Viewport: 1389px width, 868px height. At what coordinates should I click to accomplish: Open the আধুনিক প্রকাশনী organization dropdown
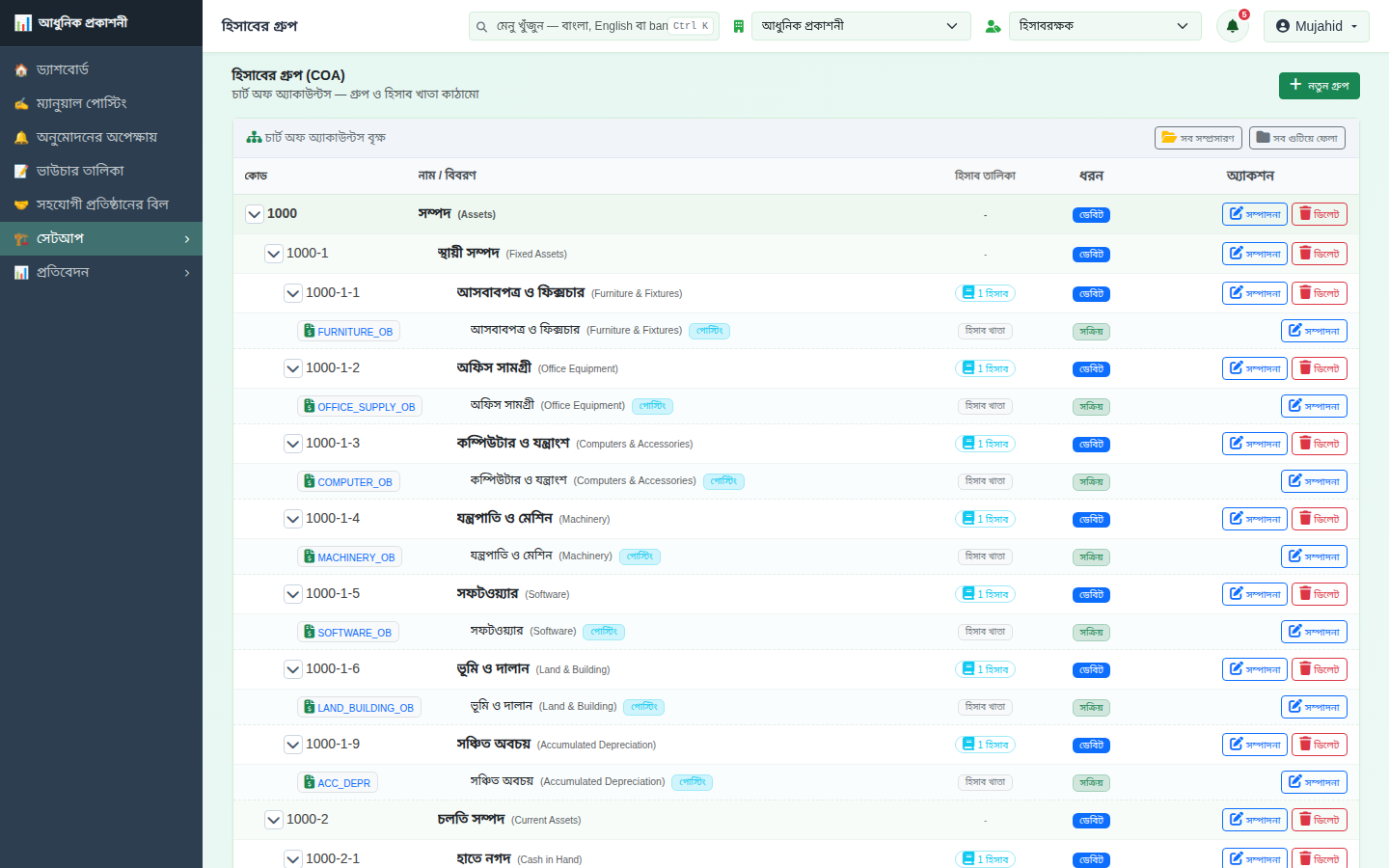pos(861,26)
